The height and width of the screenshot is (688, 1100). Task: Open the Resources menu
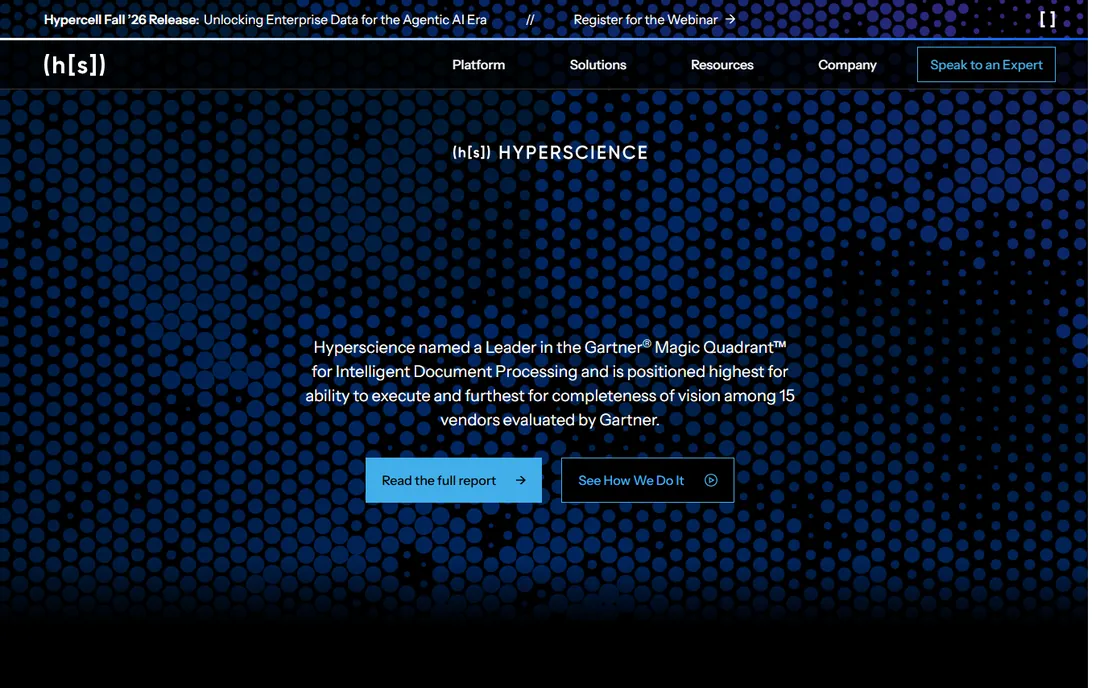[x=722, y=65]
